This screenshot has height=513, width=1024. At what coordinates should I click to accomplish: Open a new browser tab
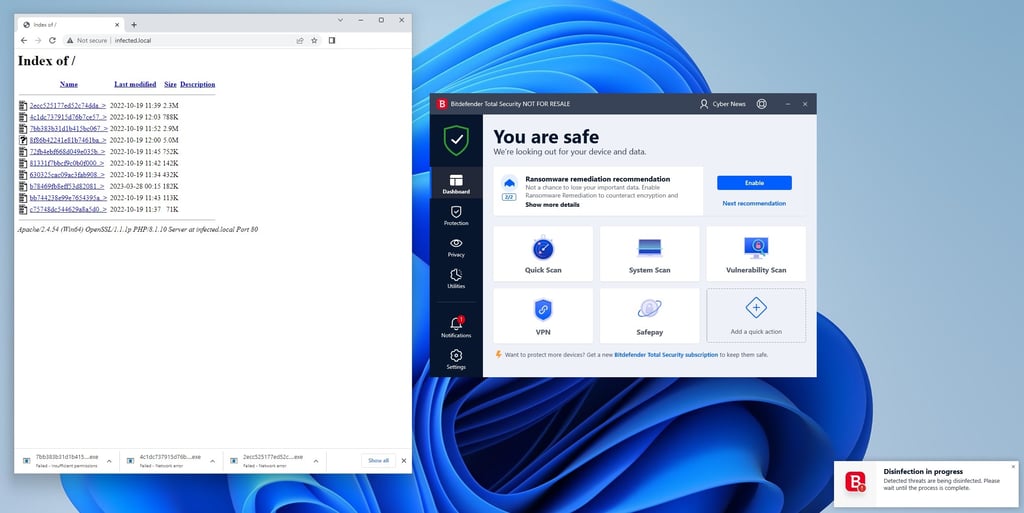(x=134, y=25)
